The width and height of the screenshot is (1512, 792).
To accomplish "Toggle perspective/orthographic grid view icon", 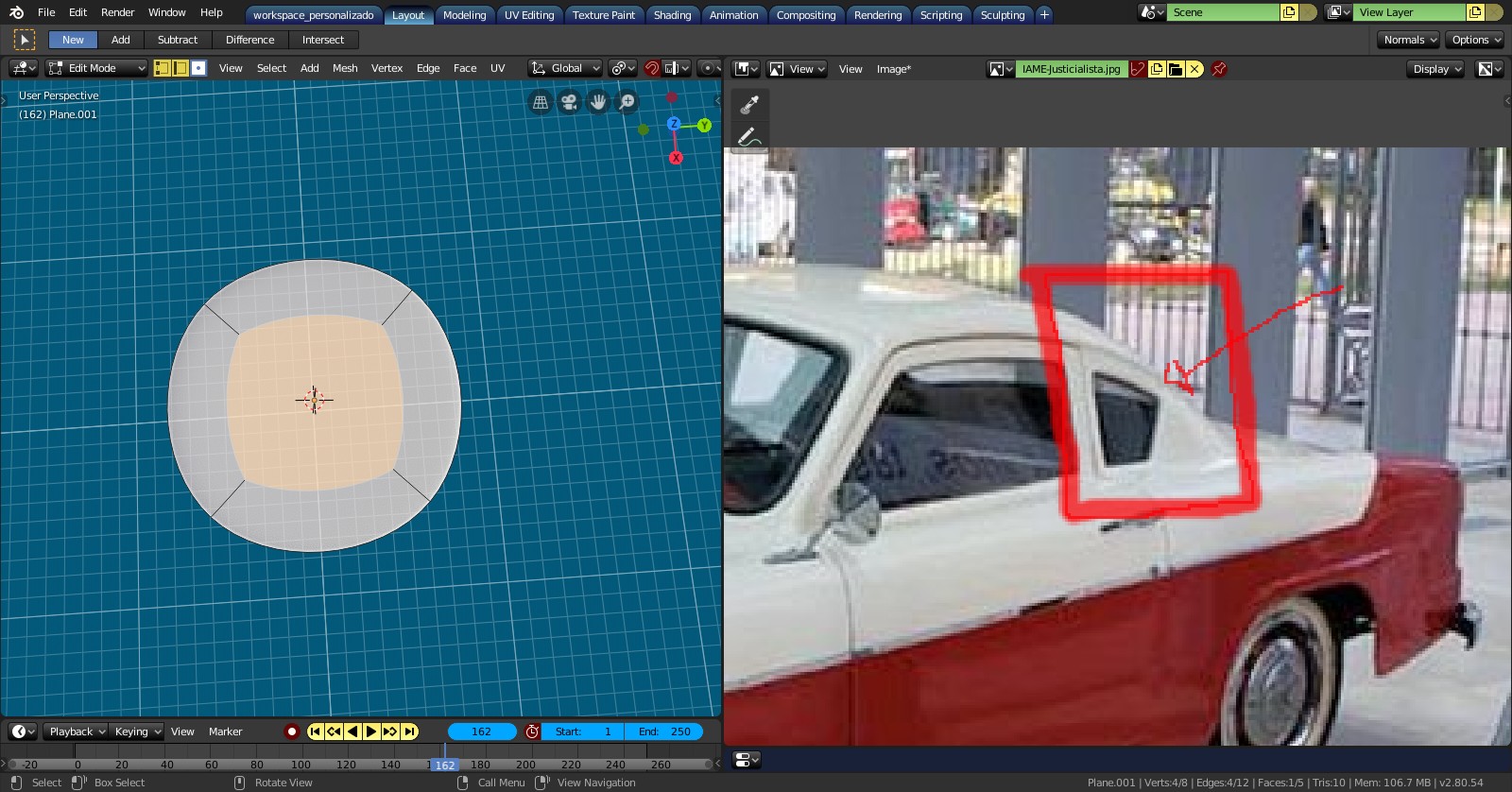I will coord(541,102).
